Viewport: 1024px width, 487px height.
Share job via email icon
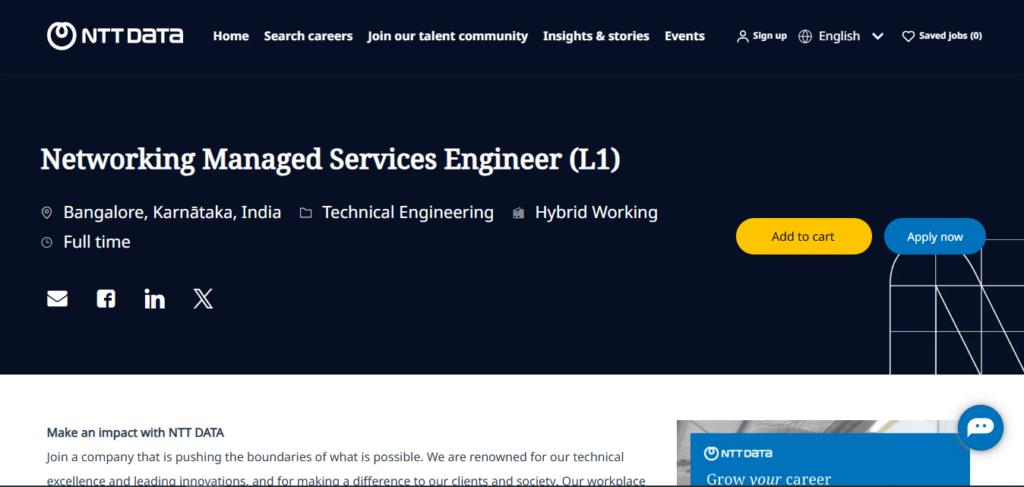57,299
